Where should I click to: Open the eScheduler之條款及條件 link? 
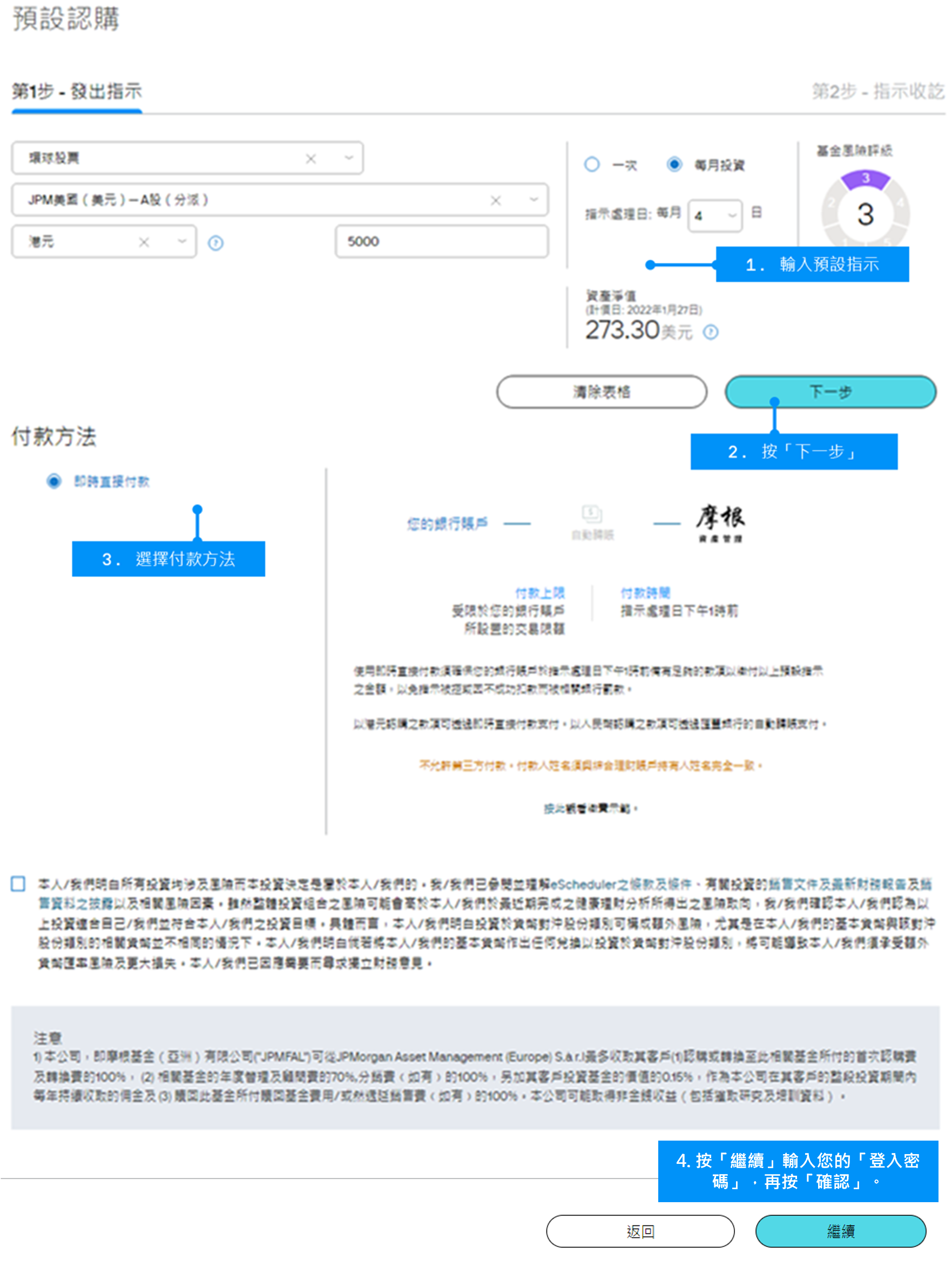coord(621,884)
